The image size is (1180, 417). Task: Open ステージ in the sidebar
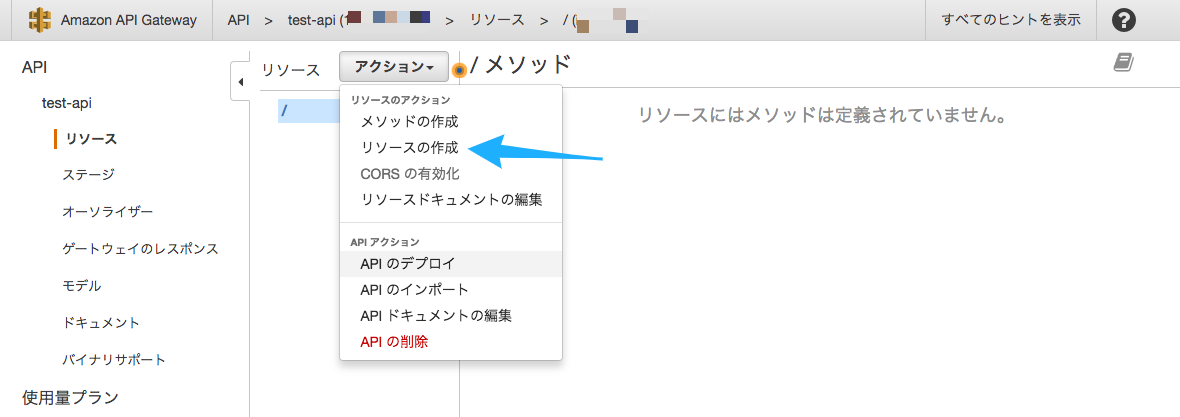point(89,175)
